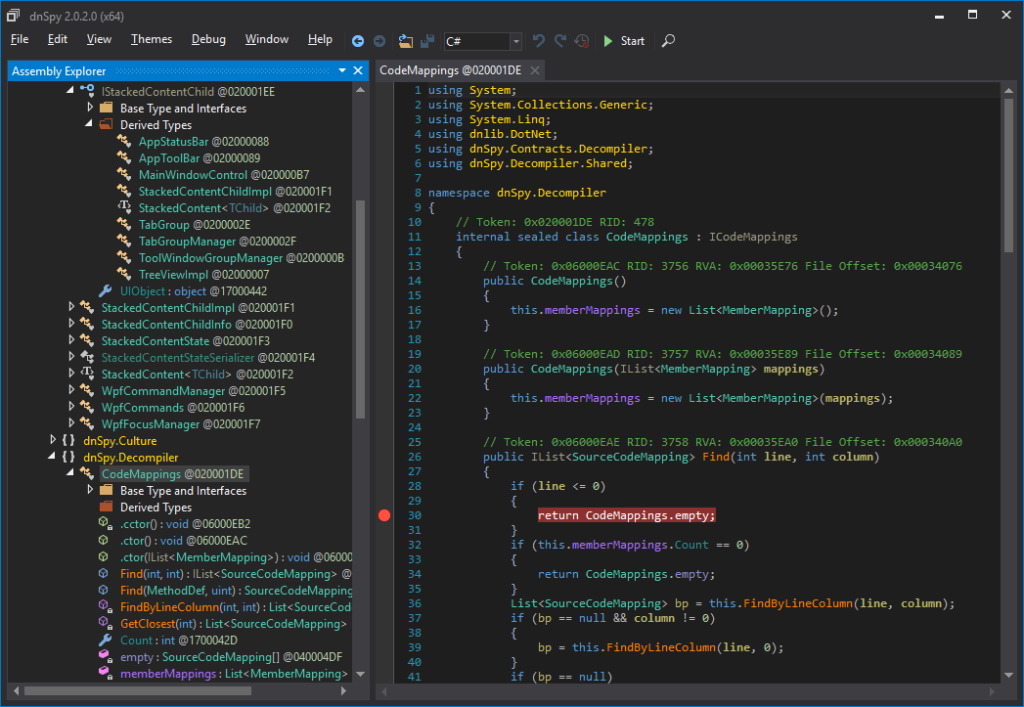Click the Undo toolbar icon

tap(539, 41)
